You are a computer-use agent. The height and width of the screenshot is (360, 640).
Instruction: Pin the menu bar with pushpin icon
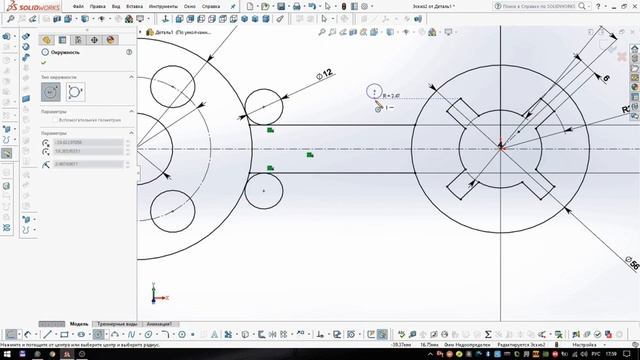point(233,7)
